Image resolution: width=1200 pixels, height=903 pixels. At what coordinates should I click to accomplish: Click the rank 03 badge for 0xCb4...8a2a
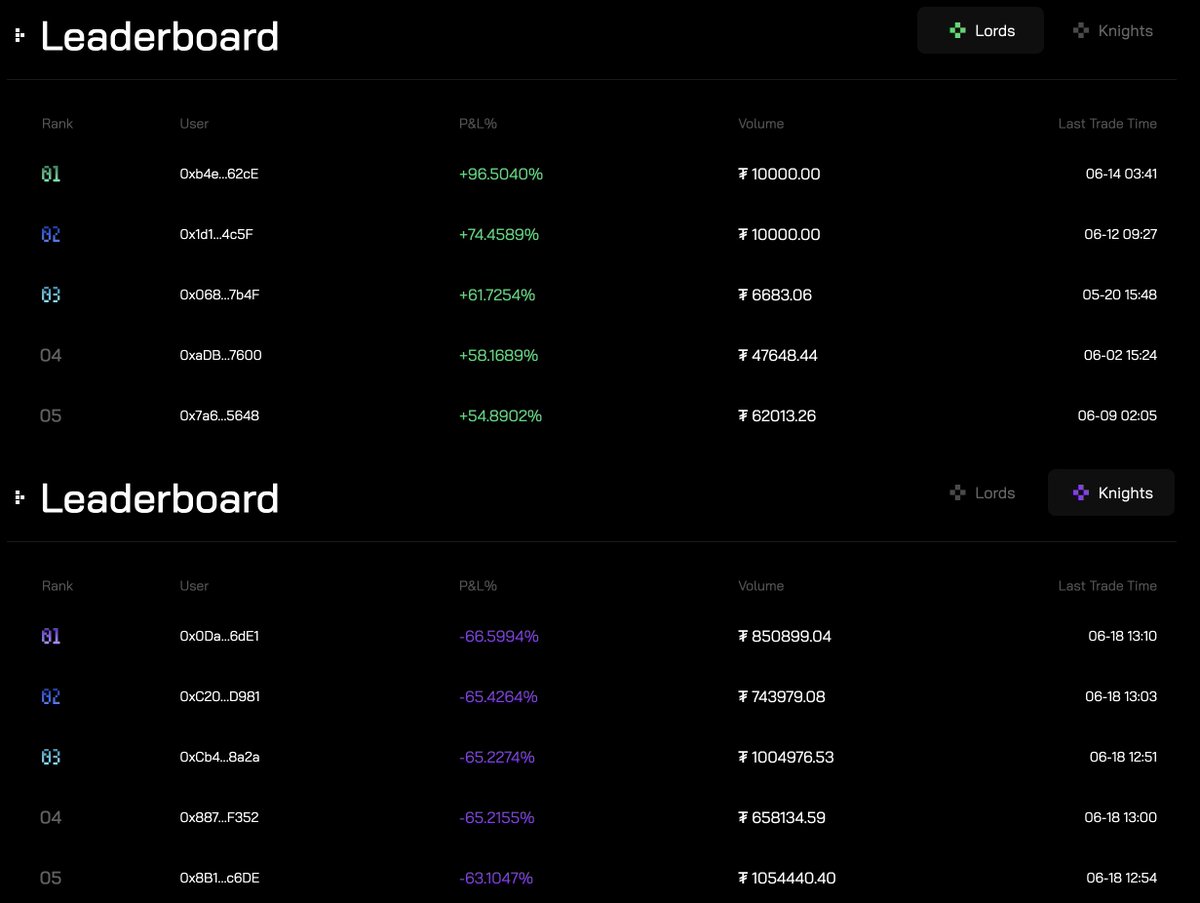pos(51,757)
